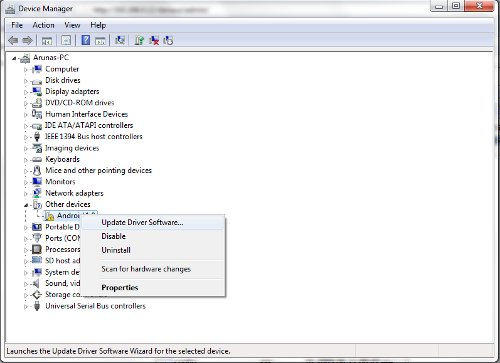Select the Monitors tree label
500x363 pixels.
[60, 182]
